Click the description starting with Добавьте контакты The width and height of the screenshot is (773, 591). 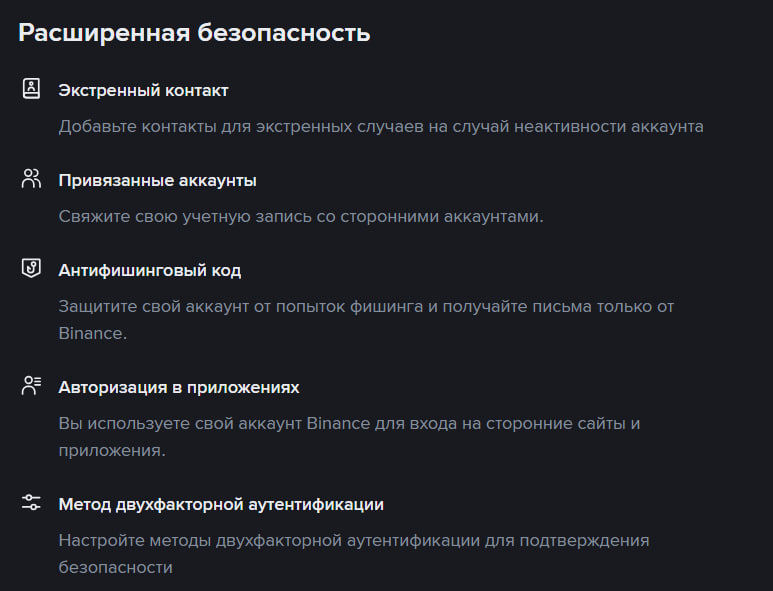380,127
